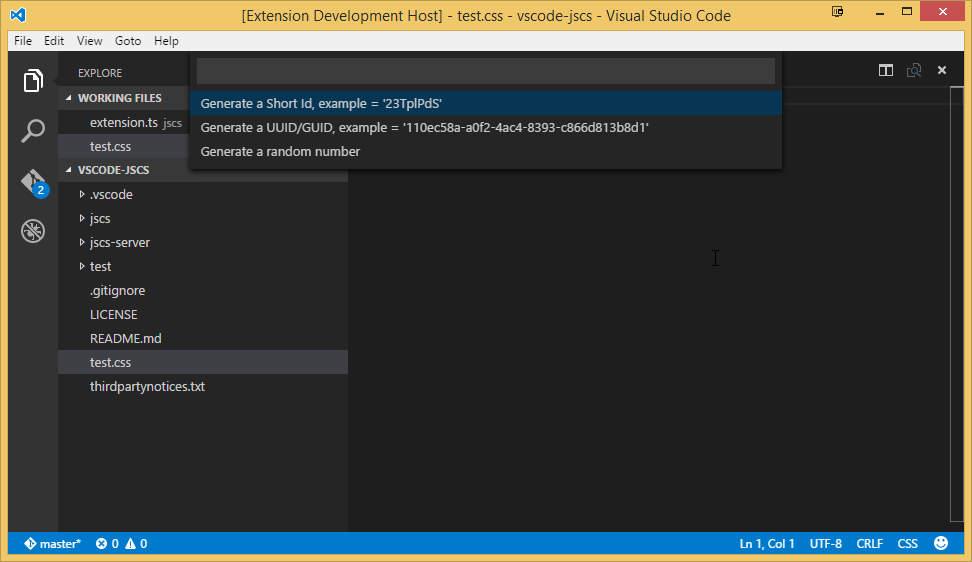Click the EXPLORE panel header
This screenshot has width=972, height=562.
coord(100,73)
